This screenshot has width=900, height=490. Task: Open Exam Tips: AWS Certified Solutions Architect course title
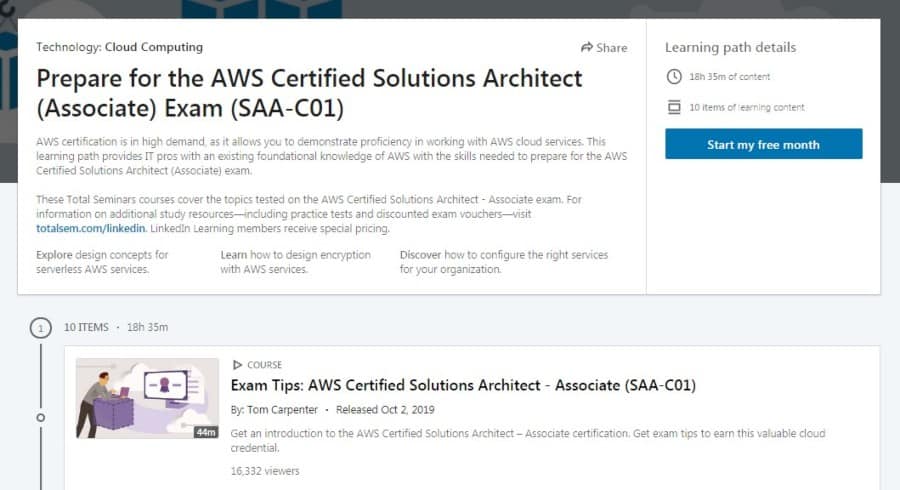pyautogui.click(x=463, y=385)
